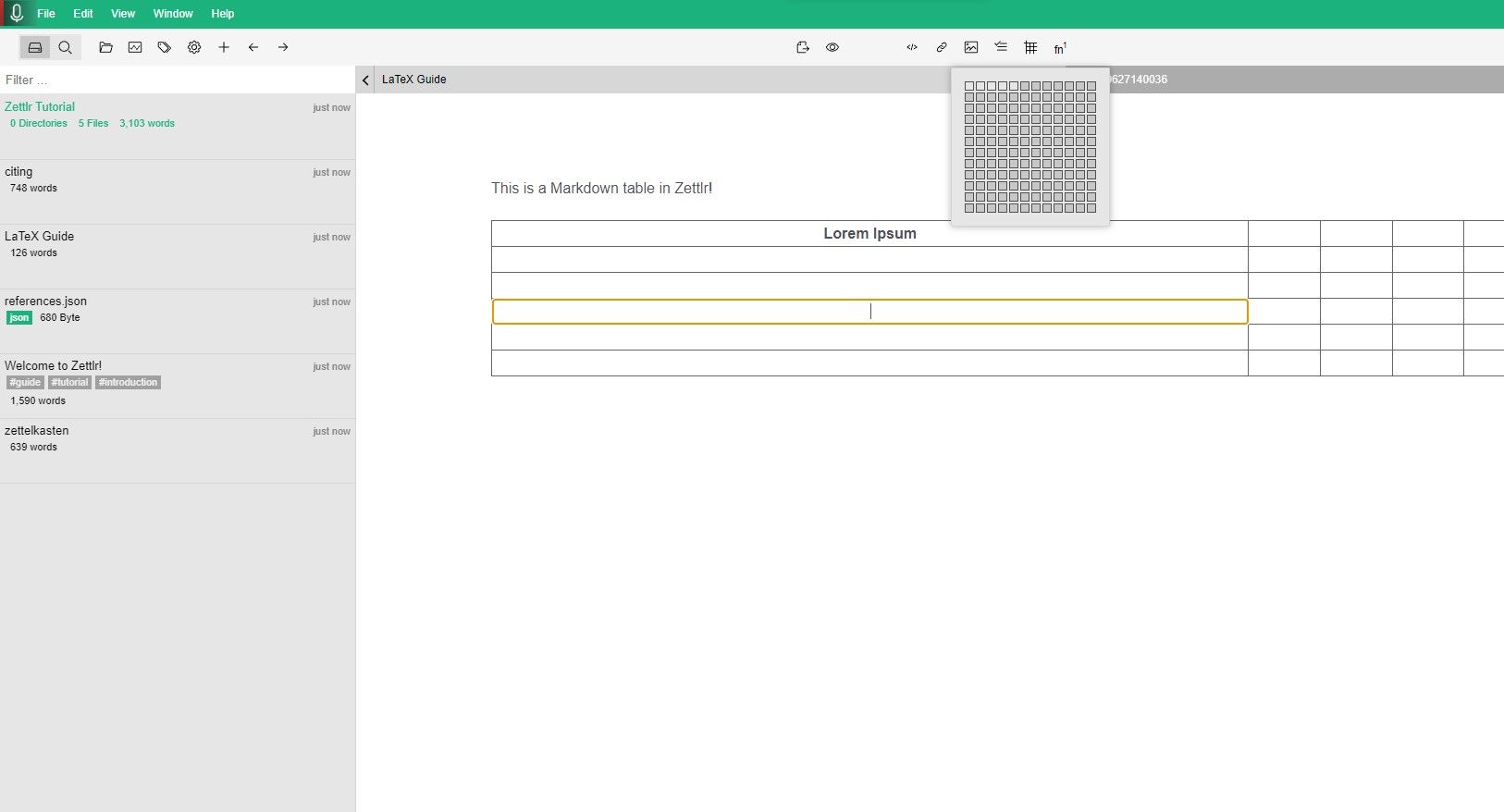The height and width of the screenshot is (812, 1504).
Task: Insert code with the </> icon
Action: (x=912, y=47)
